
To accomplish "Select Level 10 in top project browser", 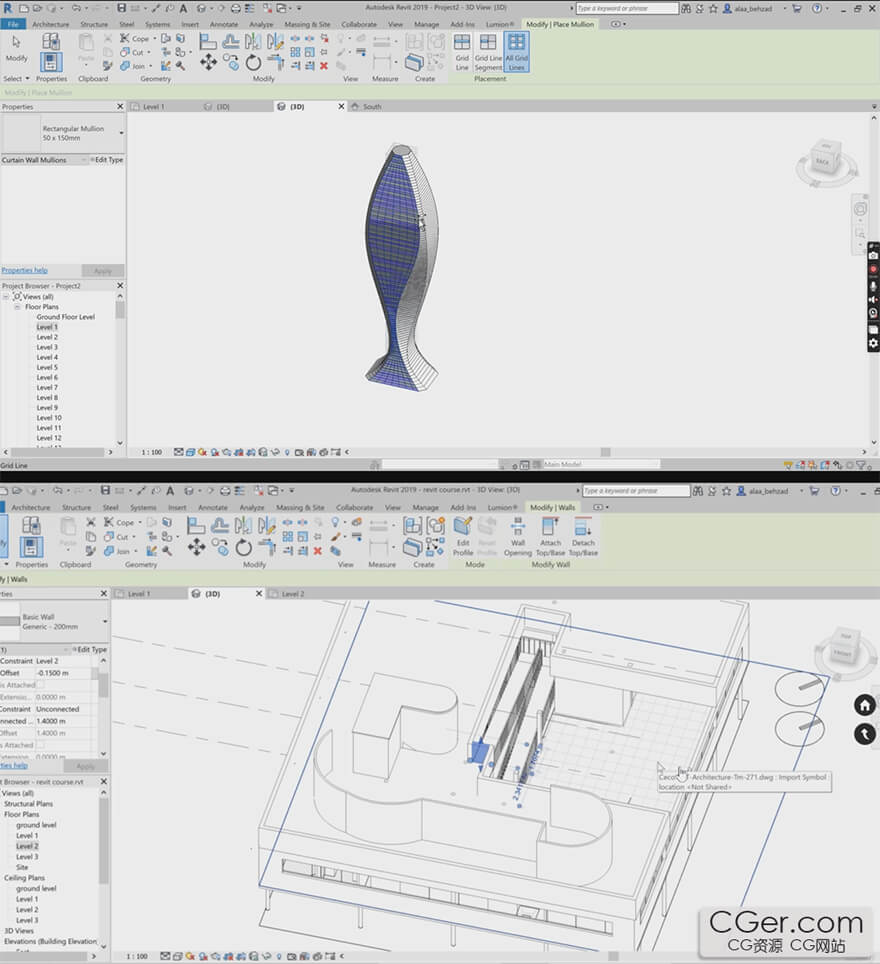I will coord(49,417).
